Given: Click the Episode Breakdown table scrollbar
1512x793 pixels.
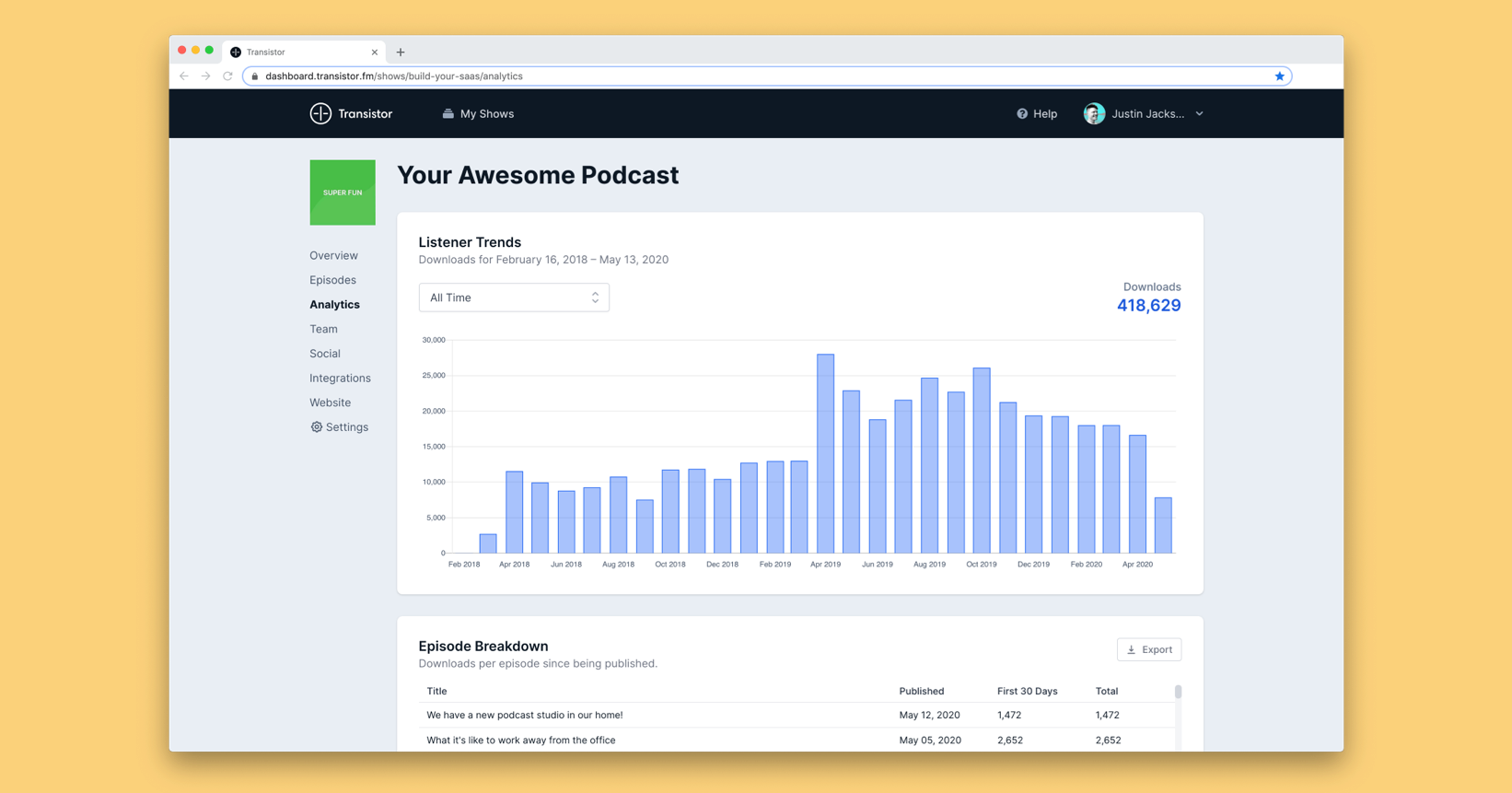Looking at the screenshot, I should click(x=1178, y=693).
